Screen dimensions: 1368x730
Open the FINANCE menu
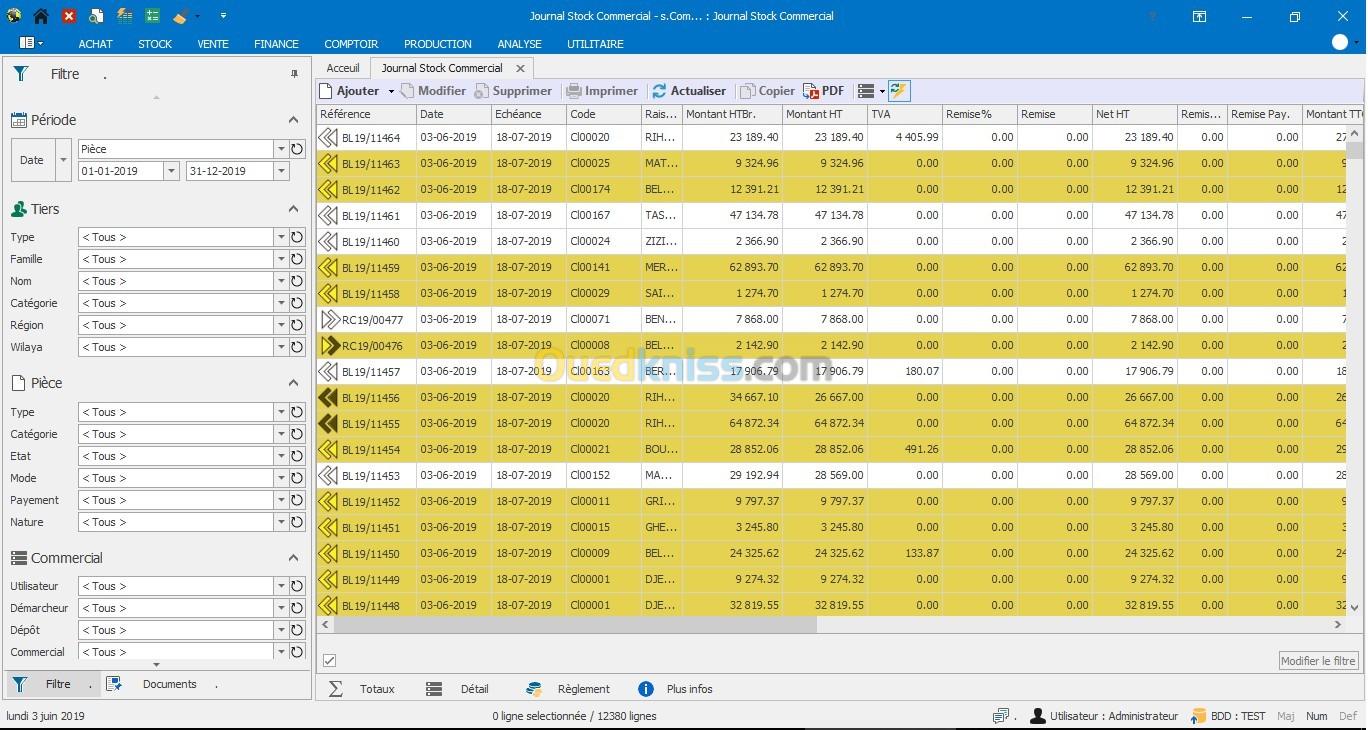click(x=276, y=44)
